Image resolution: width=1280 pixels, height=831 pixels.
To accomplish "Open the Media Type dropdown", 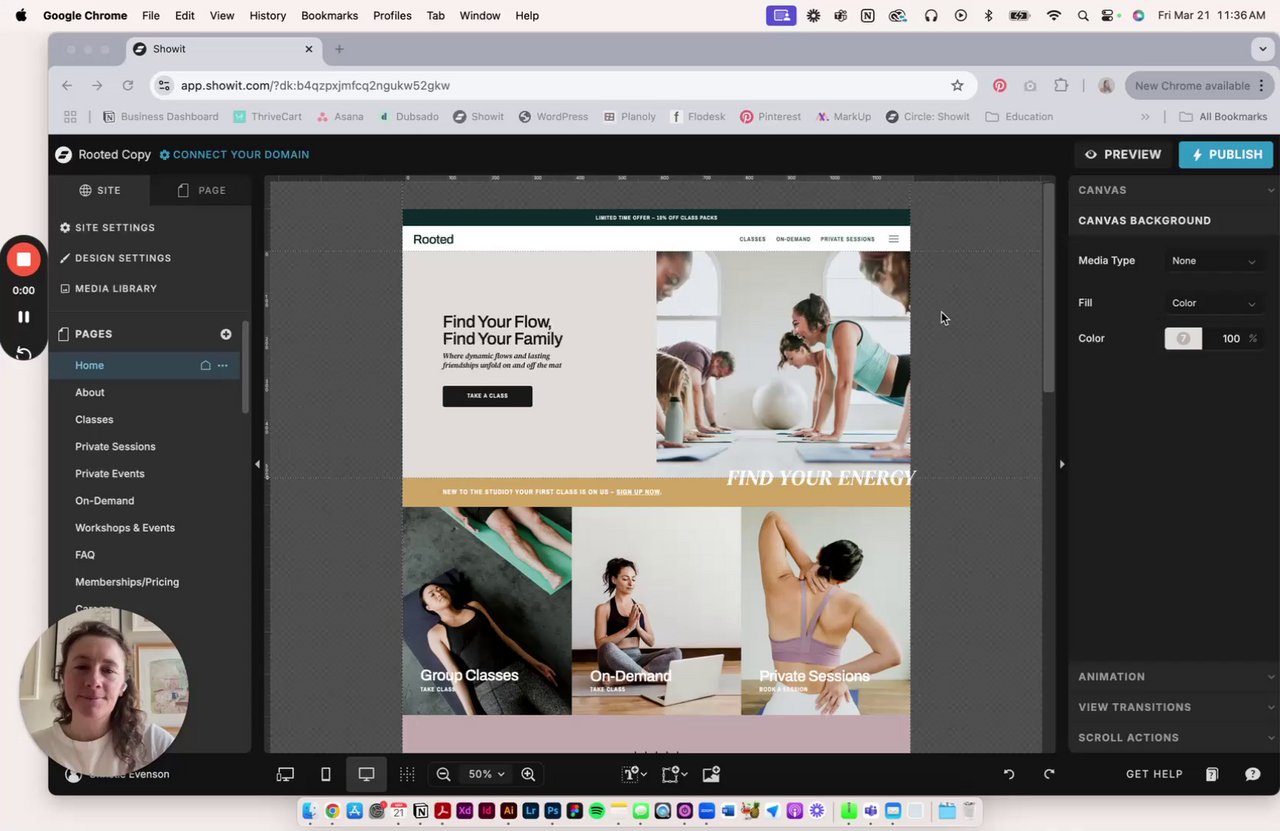I will point(1213,261).
